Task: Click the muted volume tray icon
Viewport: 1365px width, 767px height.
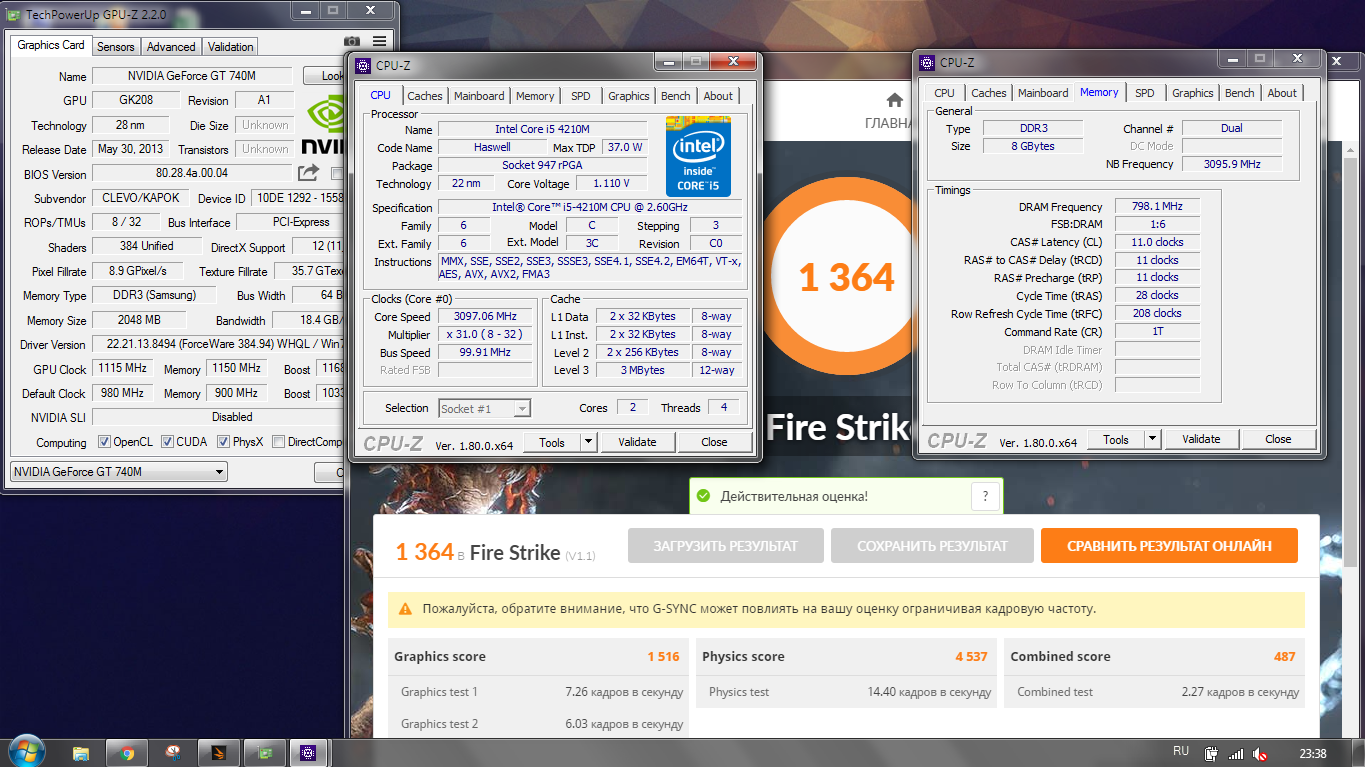Action: (x=1260, y=754)
